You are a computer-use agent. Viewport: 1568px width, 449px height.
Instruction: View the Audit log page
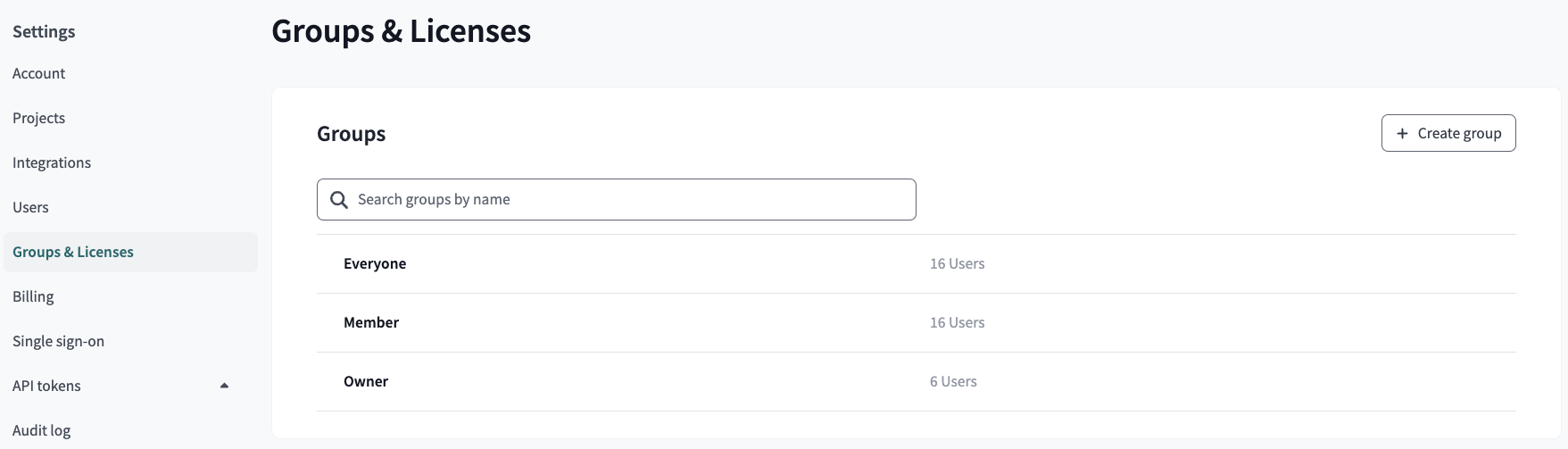(42, 430)
